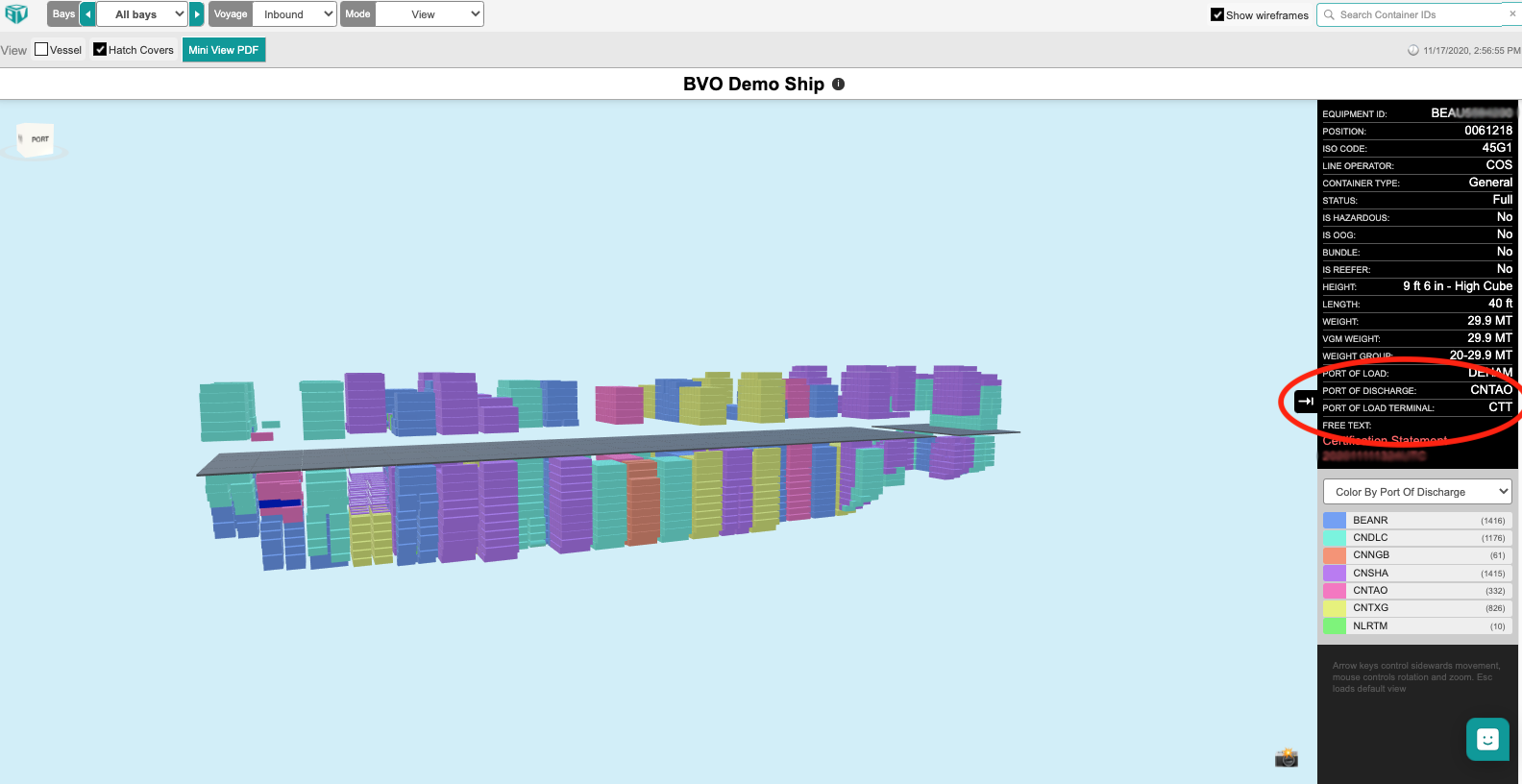1522x784 pixels.
Task: Toggle the Hatch Covers checkbox
Action: (100, 50)
